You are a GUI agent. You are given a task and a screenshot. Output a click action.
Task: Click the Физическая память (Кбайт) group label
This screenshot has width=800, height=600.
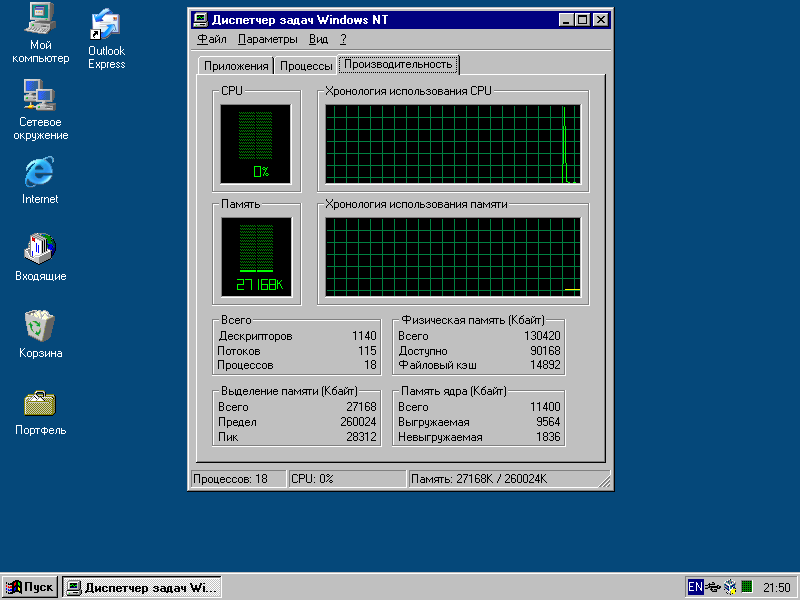(x=473, y=320)
